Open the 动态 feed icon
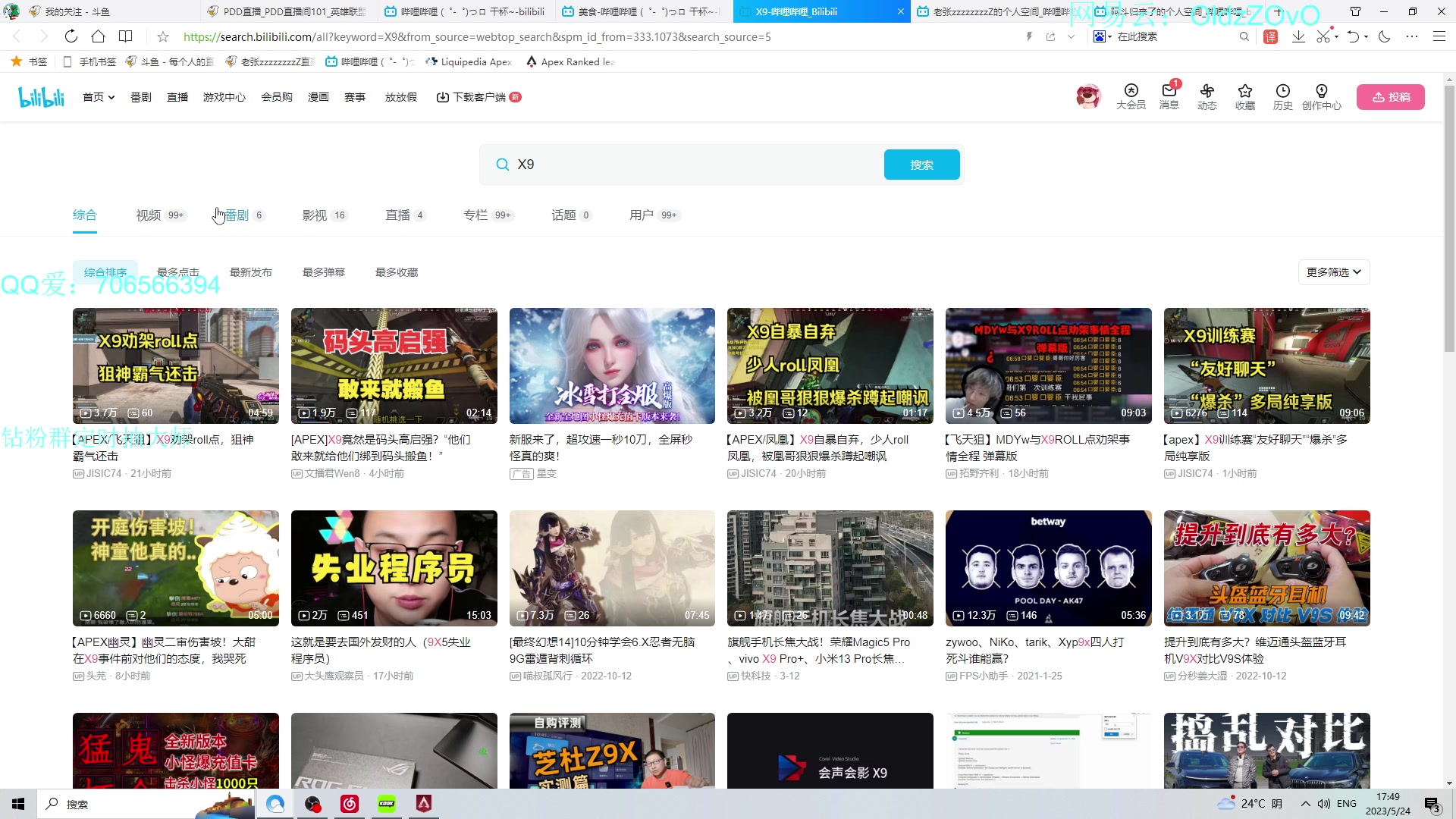 1207,96
